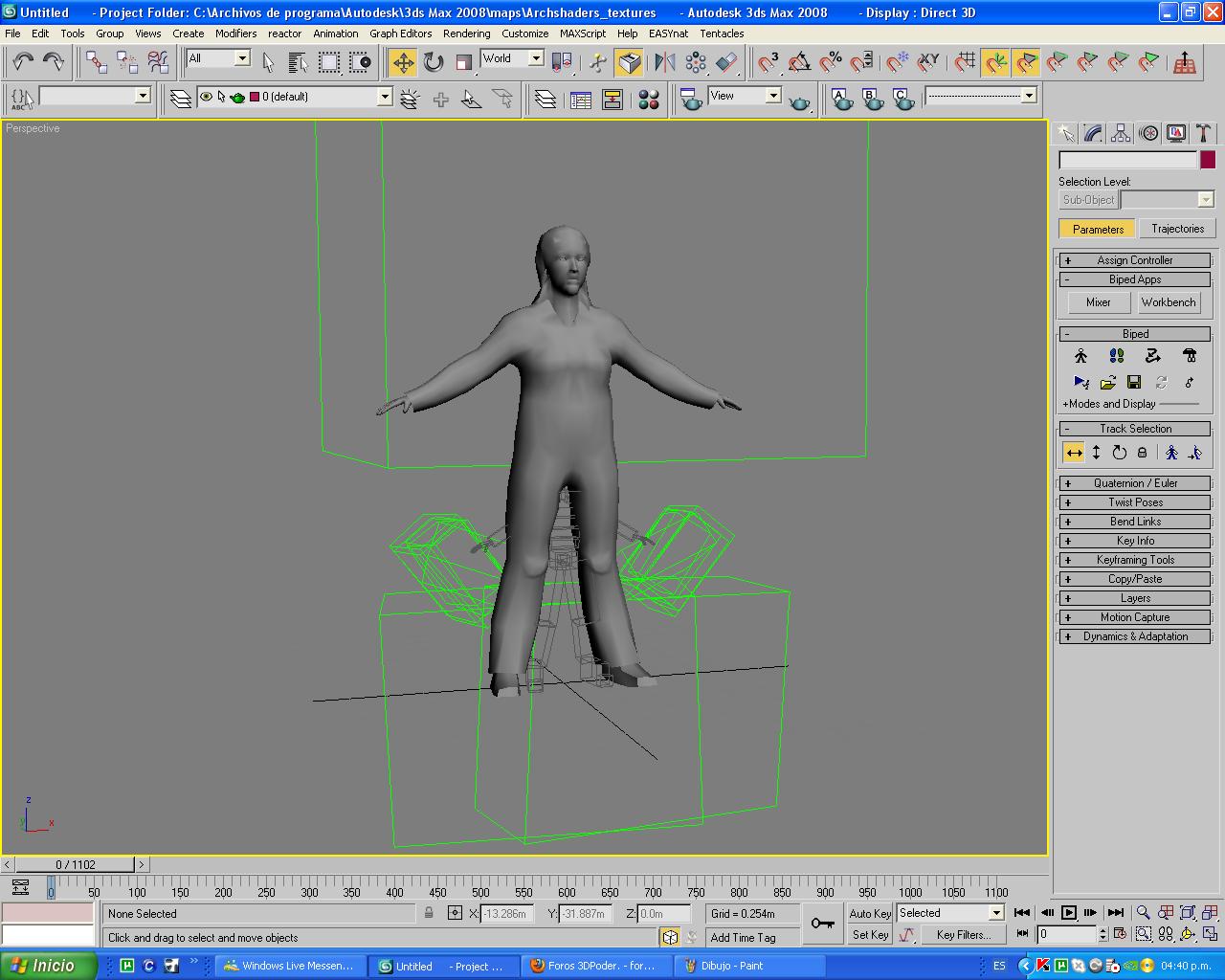Click the Set Key button
The image size is (1225, 980).
pos(870,935)
